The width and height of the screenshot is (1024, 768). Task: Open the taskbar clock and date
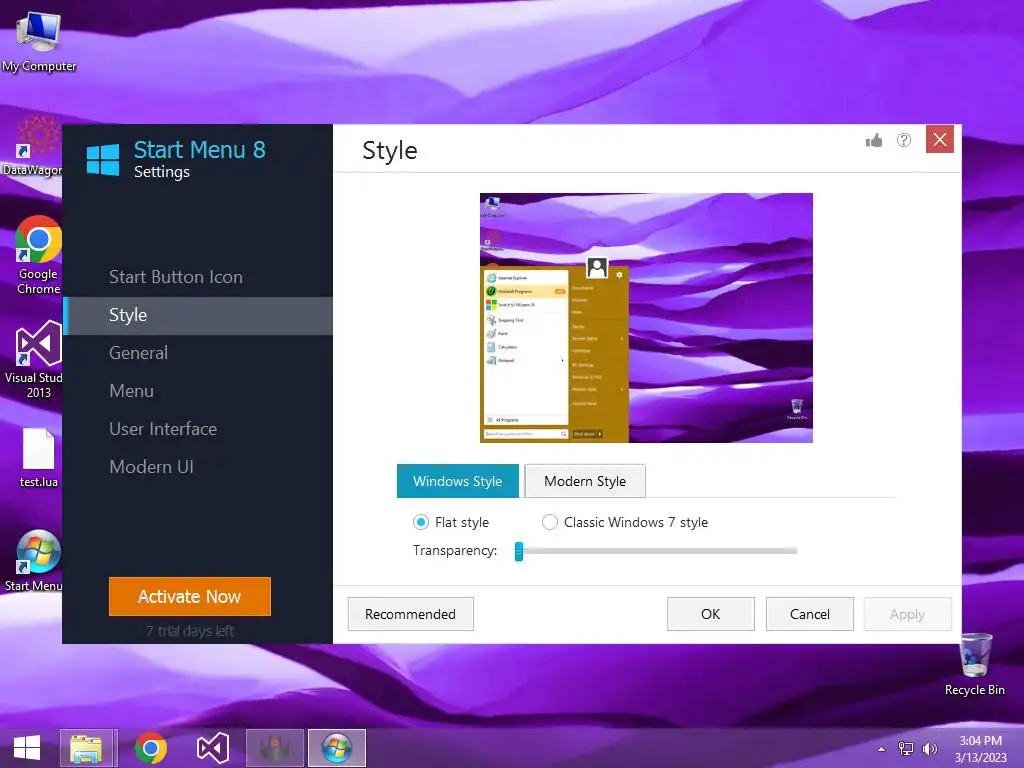(x=980, y=749)
